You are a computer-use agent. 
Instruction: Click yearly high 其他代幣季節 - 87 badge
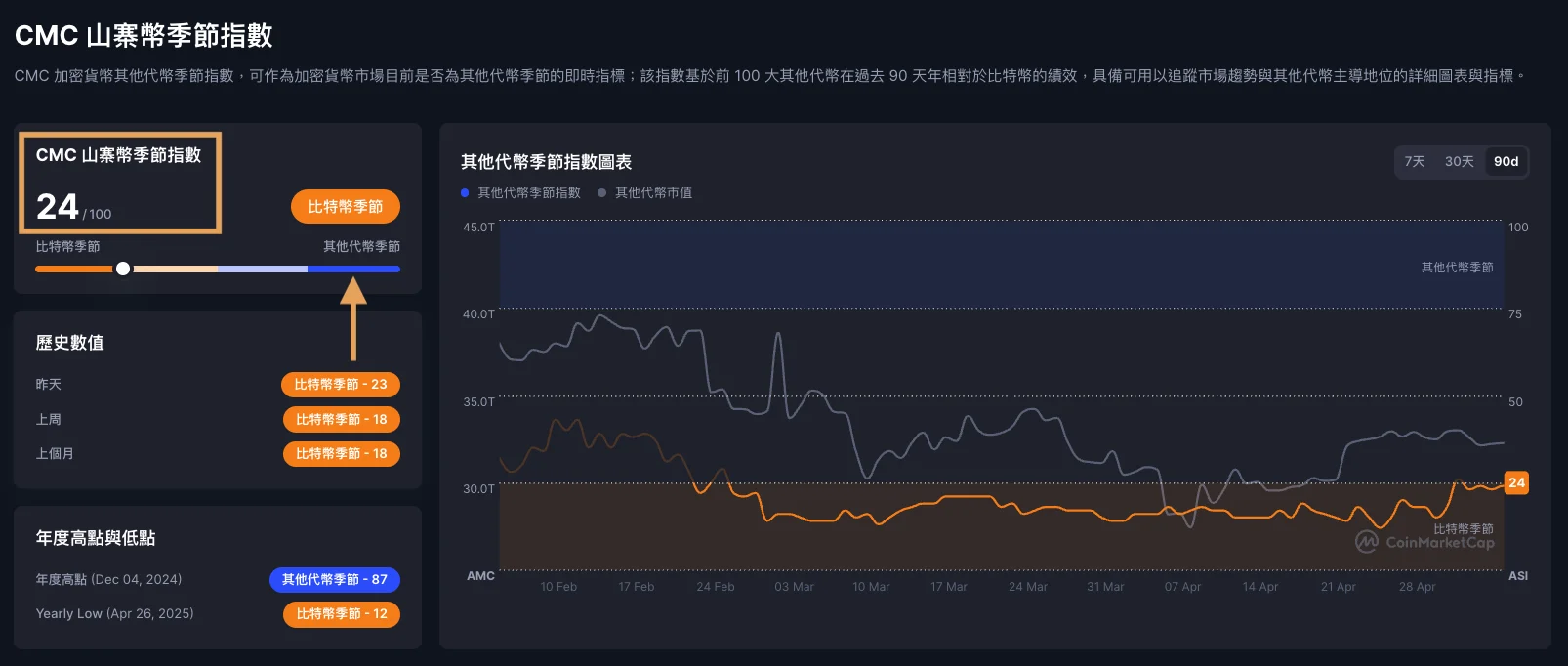[335, 580]
